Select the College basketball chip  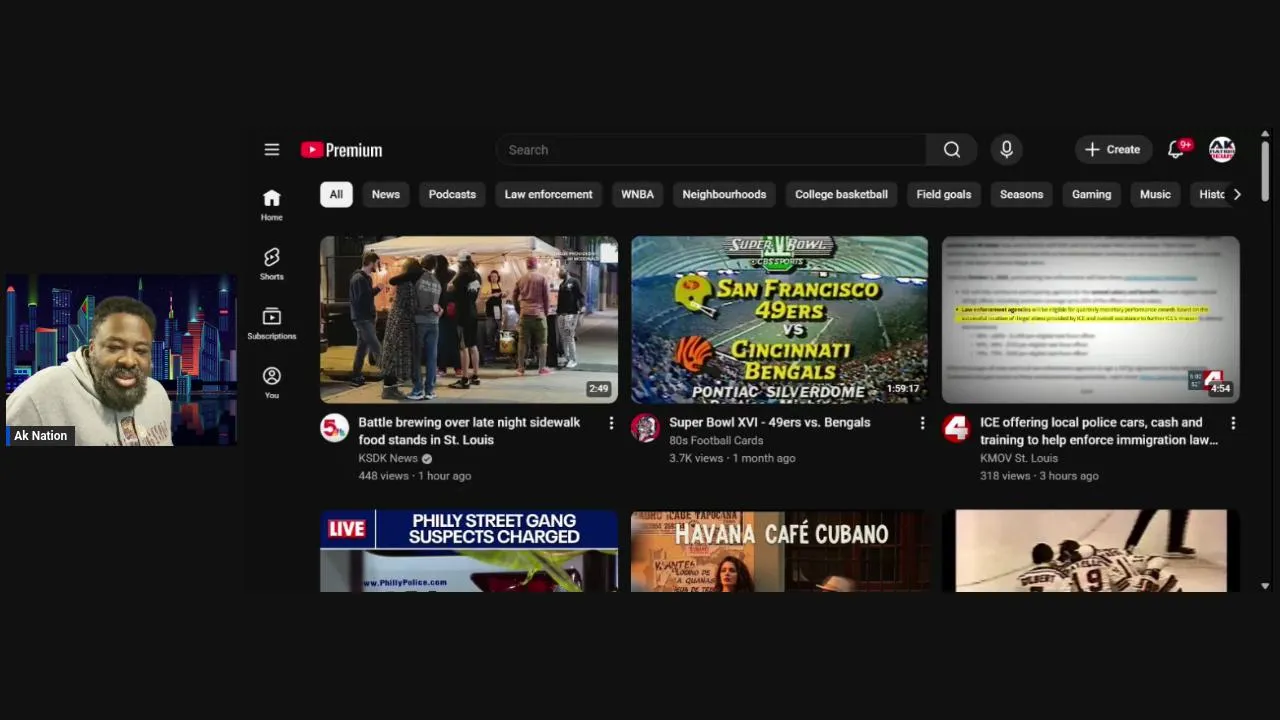coord(841,194)
